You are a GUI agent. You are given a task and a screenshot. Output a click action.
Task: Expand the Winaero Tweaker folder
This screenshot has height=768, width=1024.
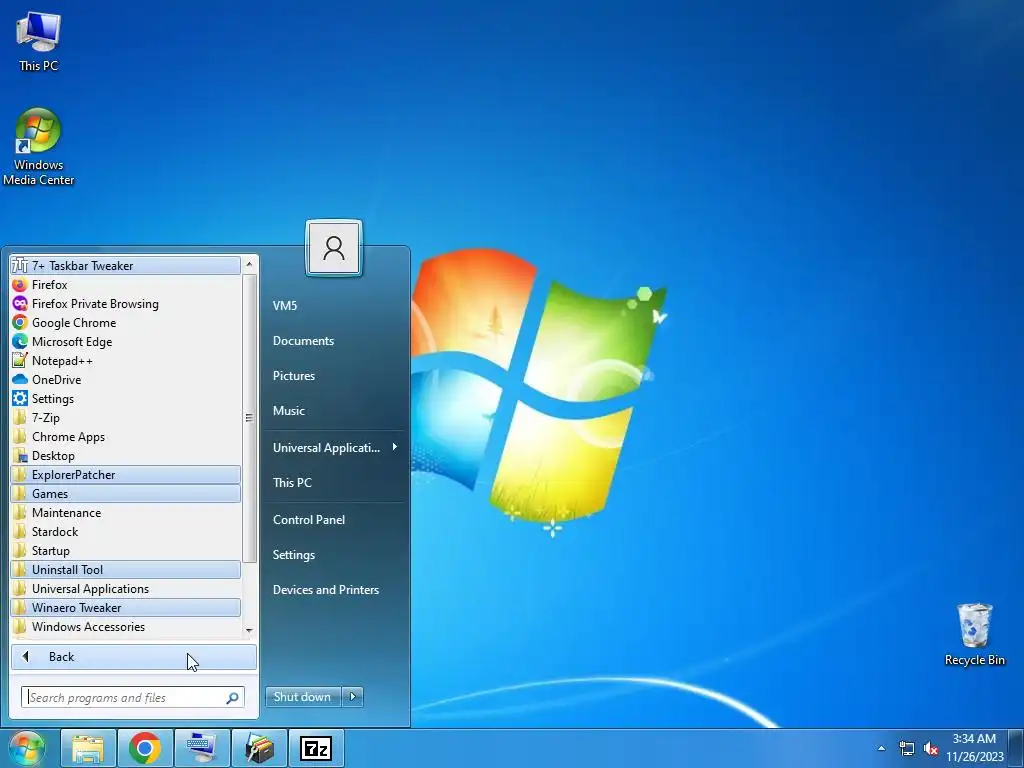click(125, 607)
